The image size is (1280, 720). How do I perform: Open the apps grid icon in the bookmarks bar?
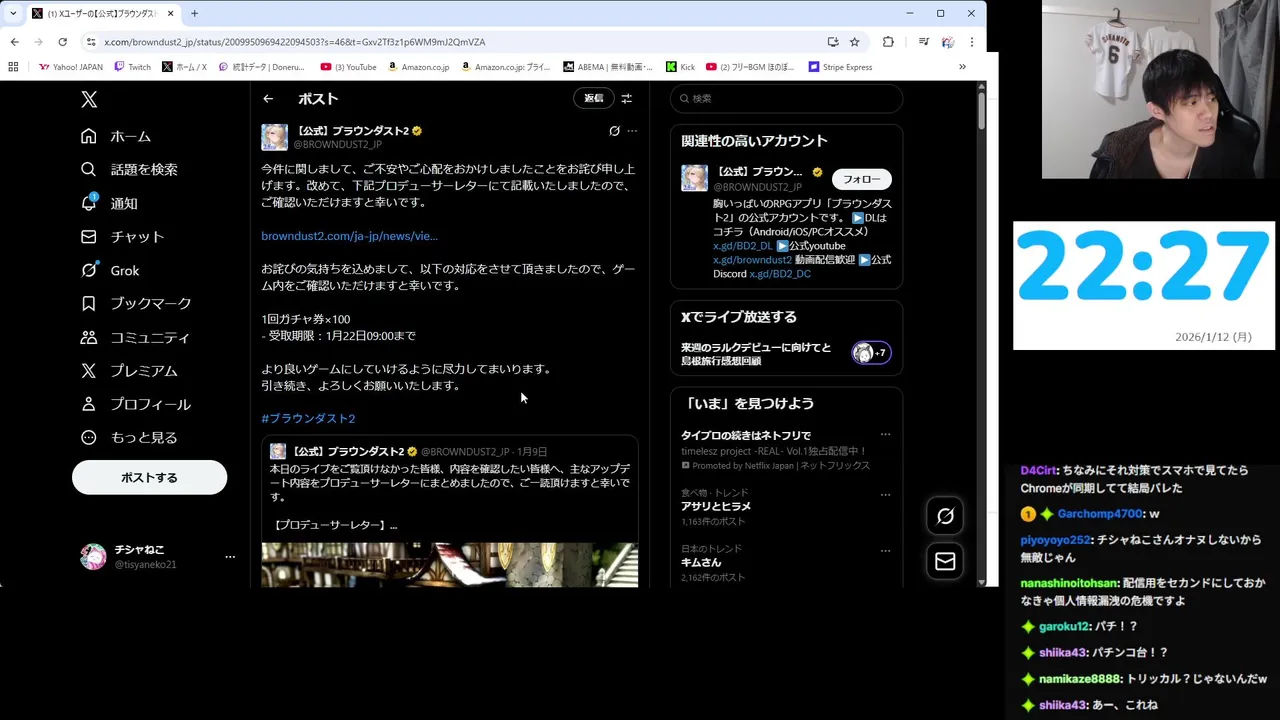pos(13,67)
